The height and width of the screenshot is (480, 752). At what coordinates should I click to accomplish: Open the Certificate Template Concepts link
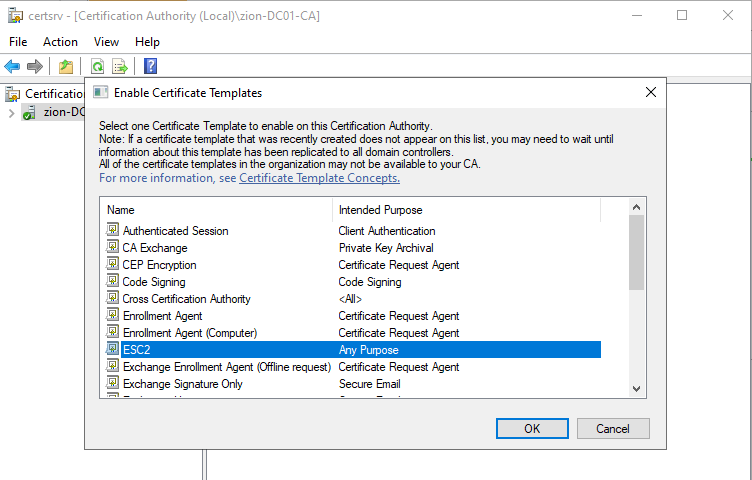tap(319, 178)
